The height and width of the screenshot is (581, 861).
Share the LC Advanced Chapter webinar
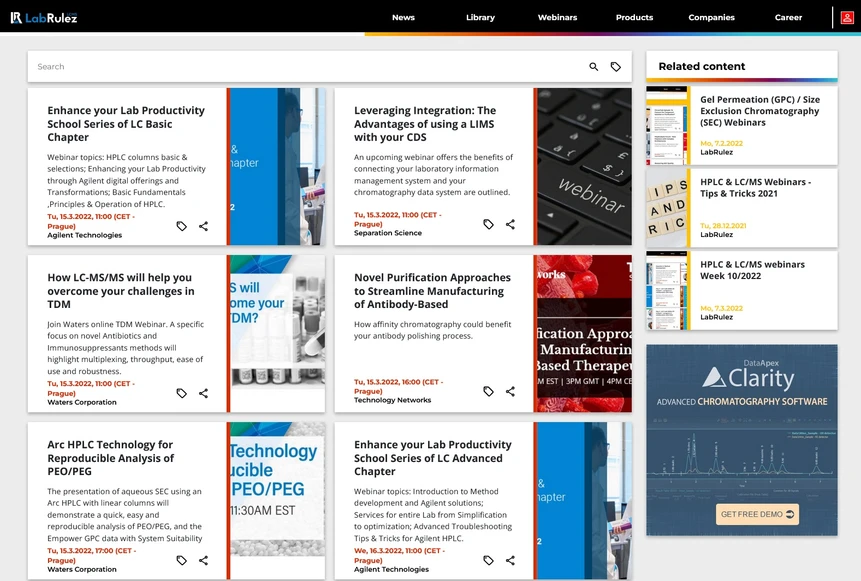pos(510,560)
